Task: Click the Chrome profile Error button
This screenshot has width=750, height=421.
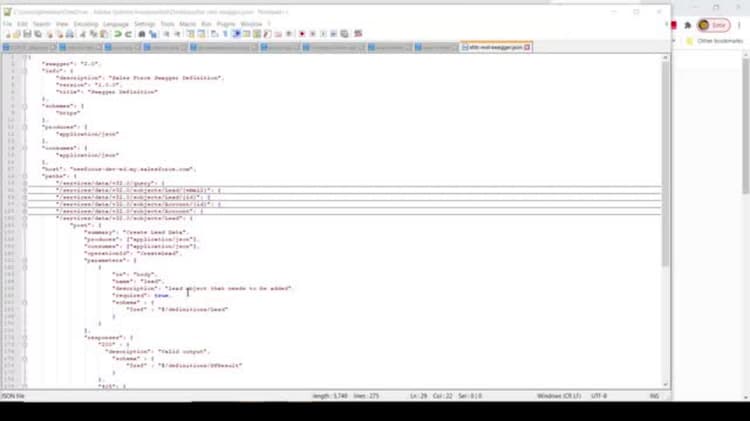Action: 713,25
